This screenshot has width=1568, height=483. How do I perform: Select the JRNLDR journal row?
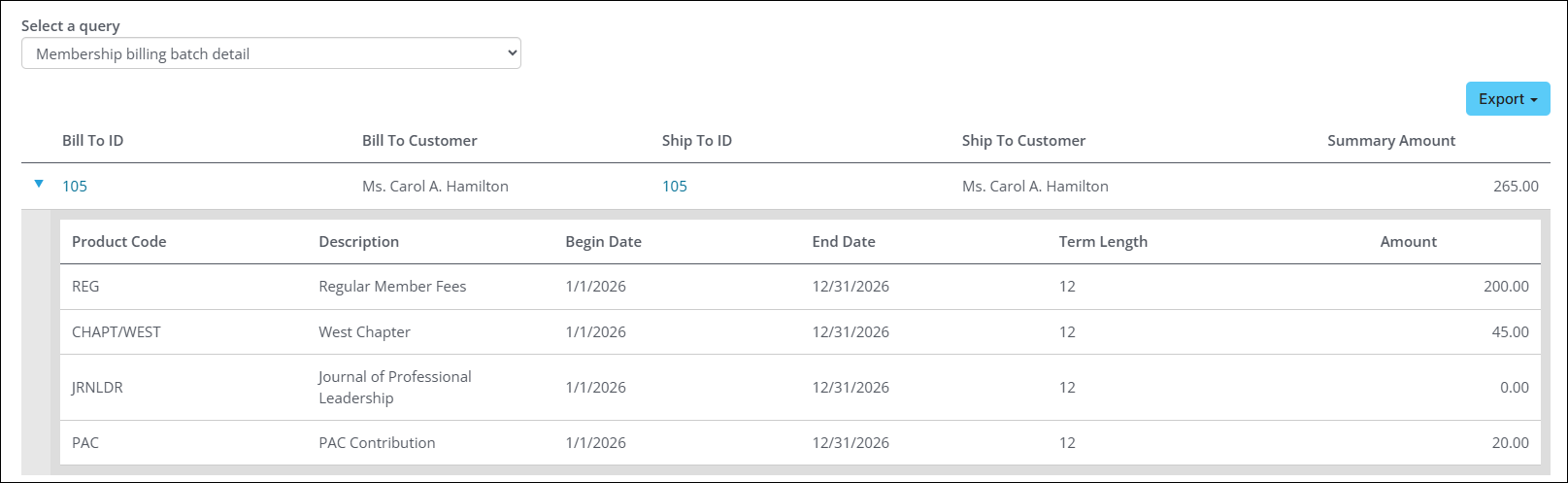coord(97,388)
